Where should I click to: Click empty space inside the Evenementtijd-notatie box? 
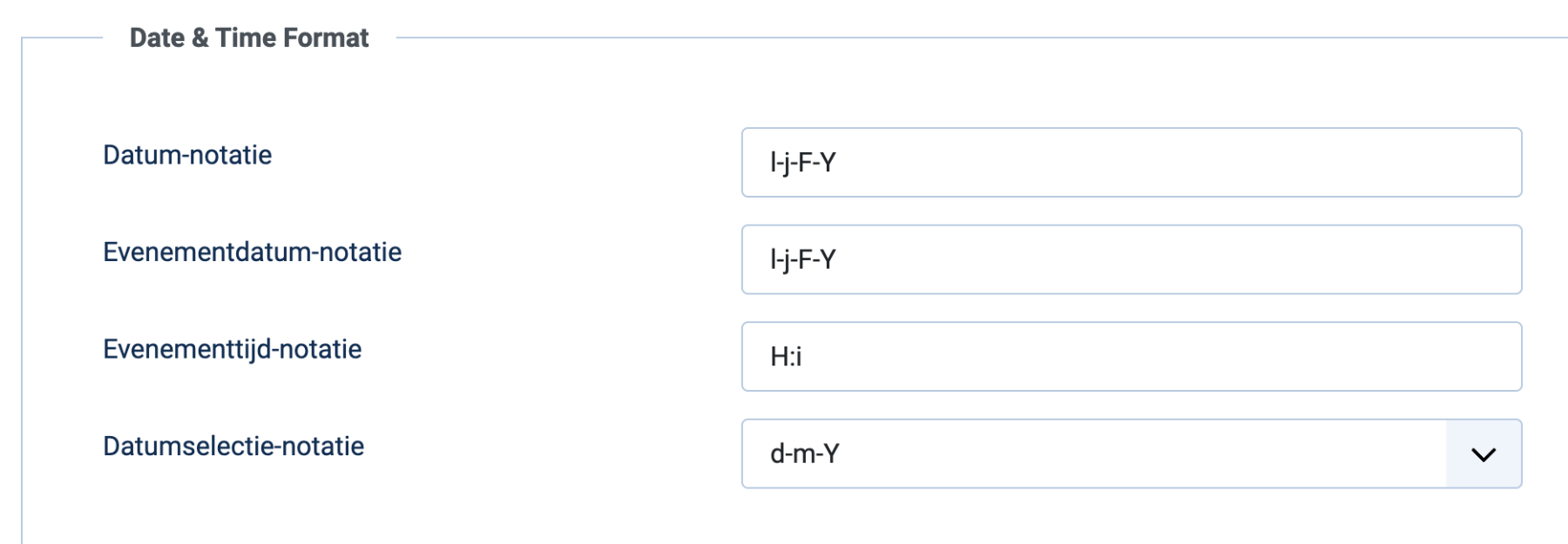pos(1220,357)
